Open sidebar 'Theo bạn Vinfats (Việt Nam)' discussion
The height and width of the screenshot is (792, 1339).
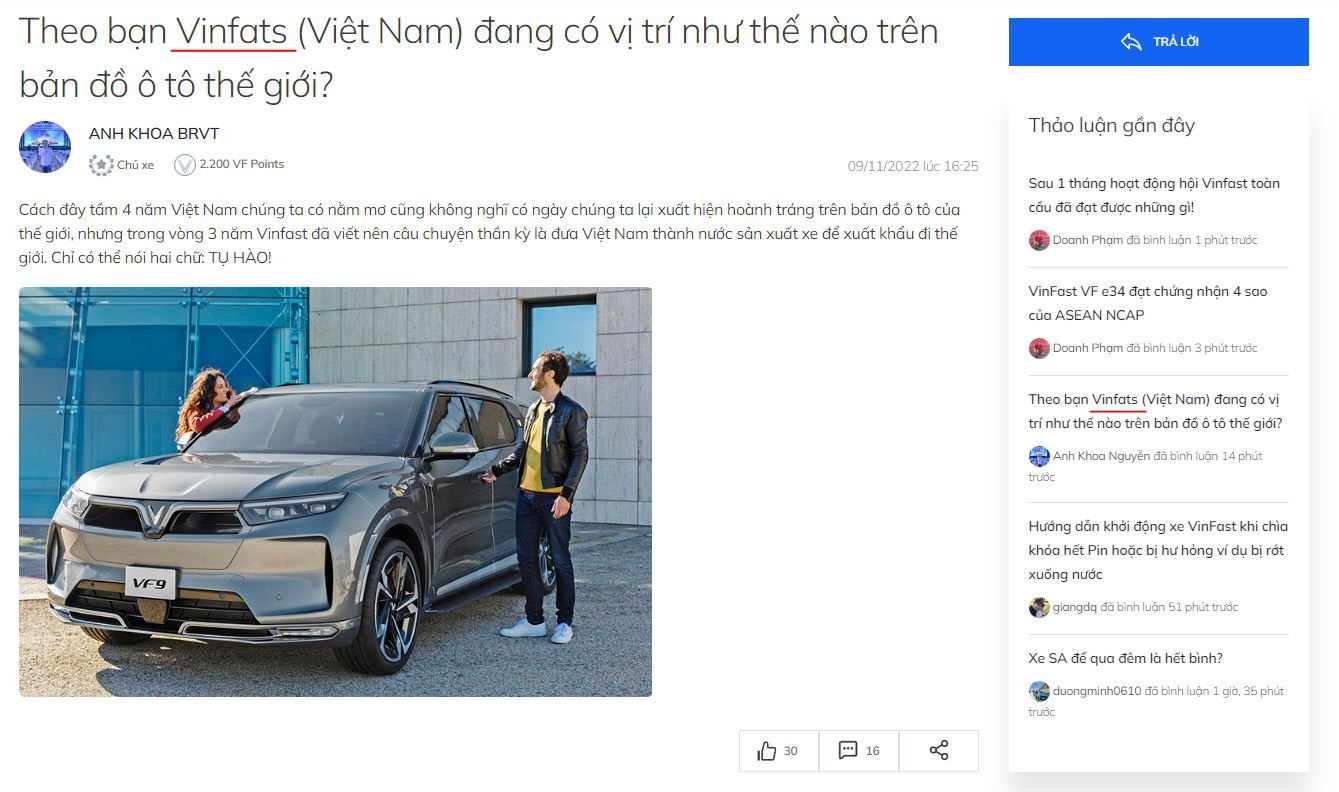1155,411
